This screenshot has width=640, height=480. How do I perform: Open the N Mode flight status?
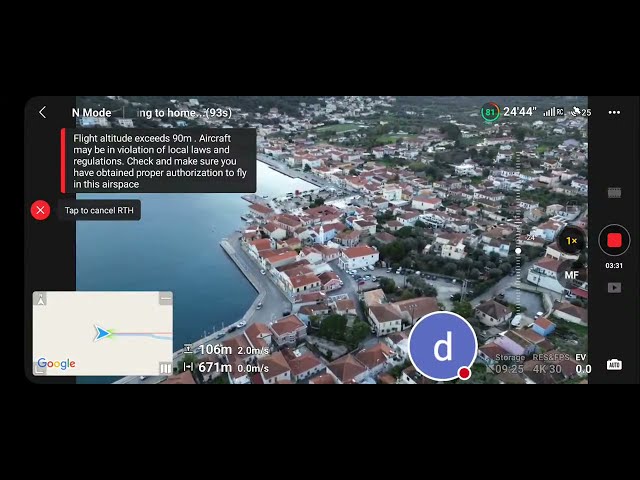pos(91,113)
